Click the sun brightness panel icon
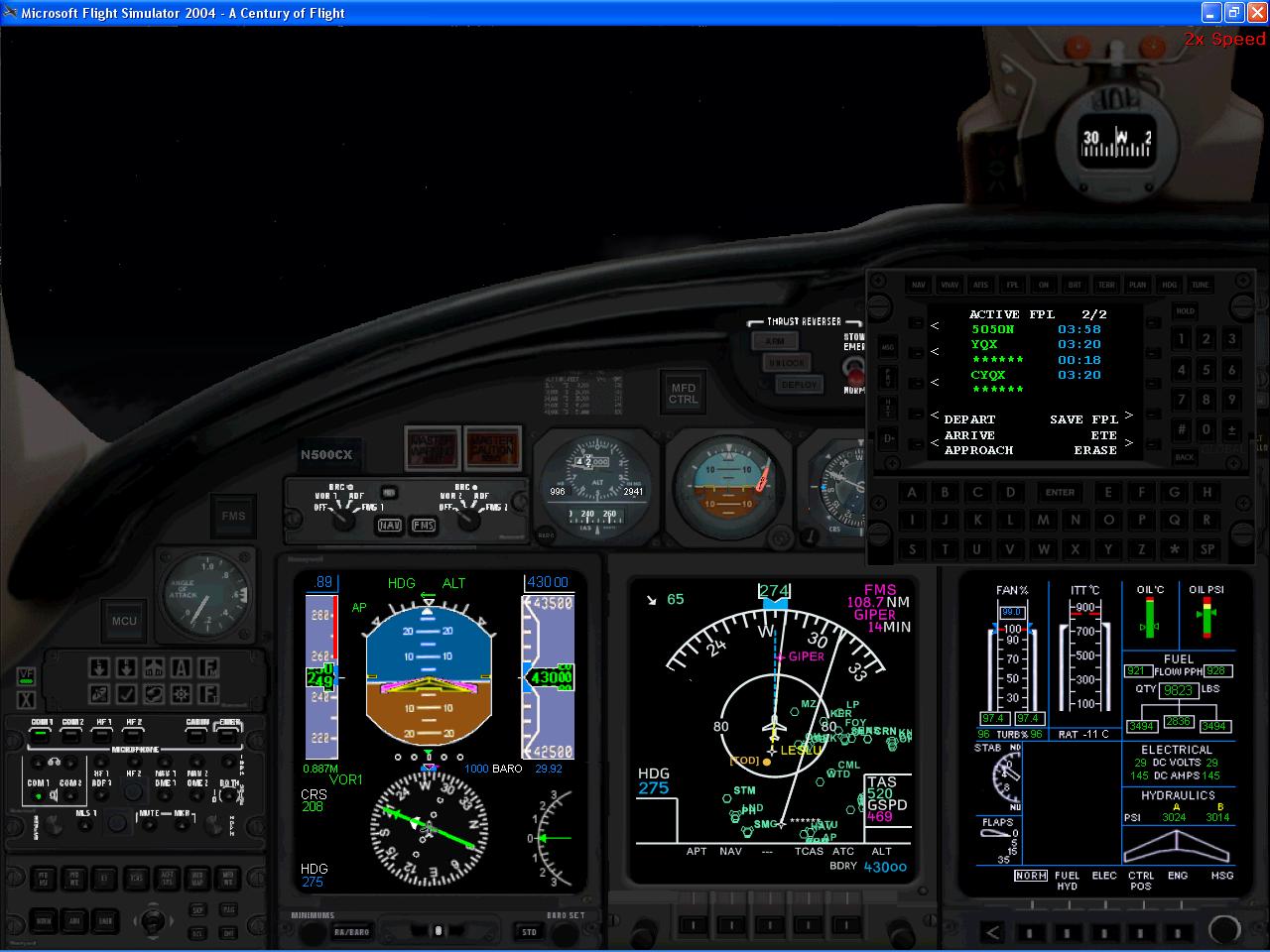The height and width of the screenshot is (952, 1270). 181,694
